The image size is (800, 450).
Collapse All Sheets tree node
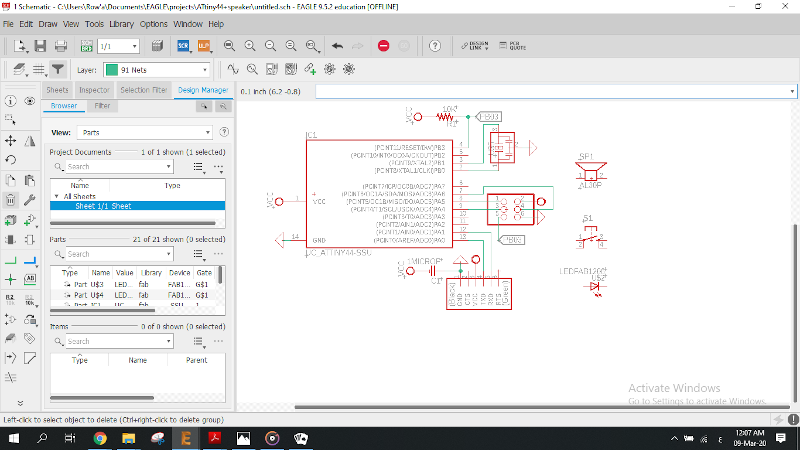point(57,196)
